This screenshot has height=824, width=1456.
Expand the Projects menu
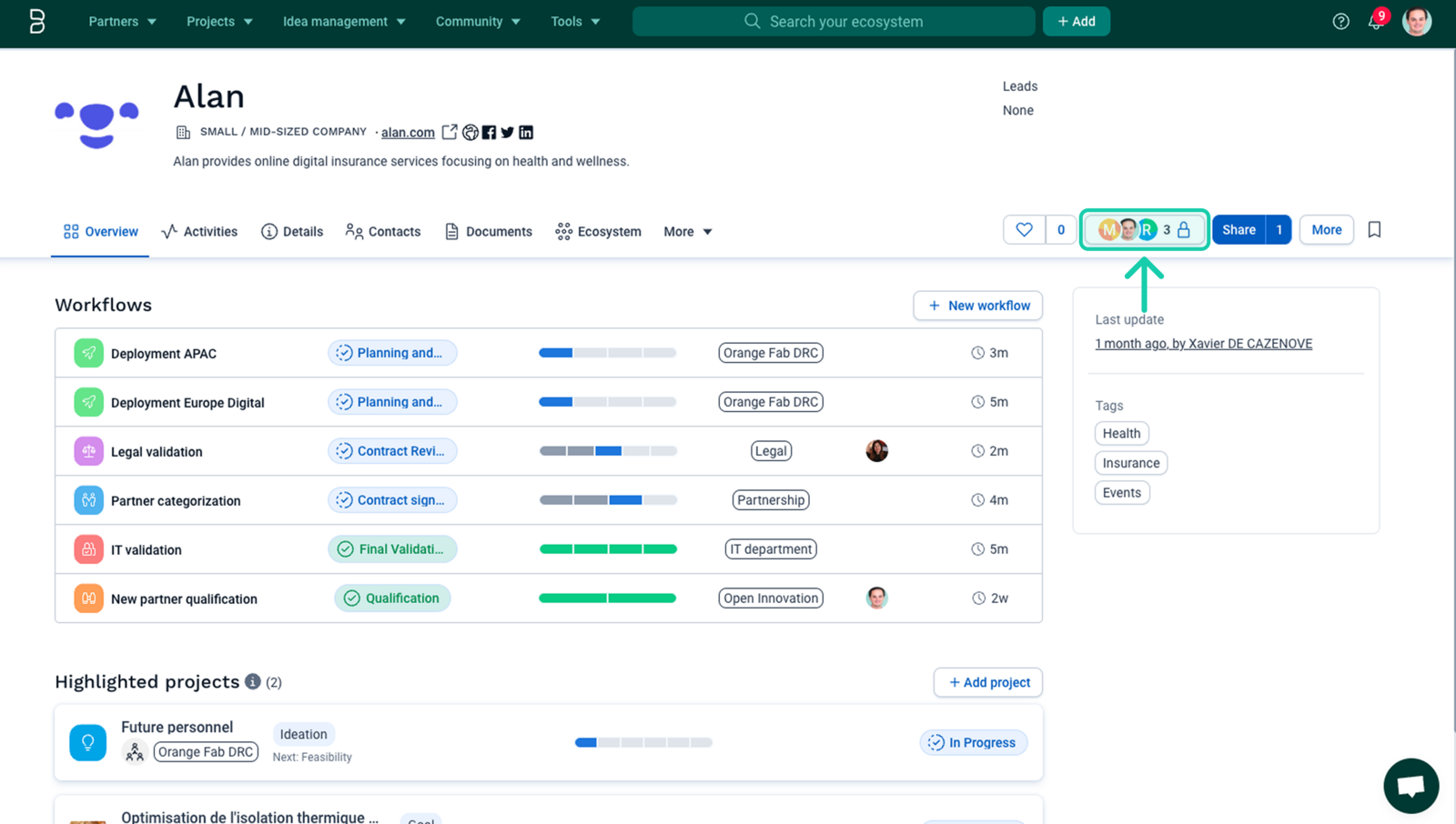point(219,21)
